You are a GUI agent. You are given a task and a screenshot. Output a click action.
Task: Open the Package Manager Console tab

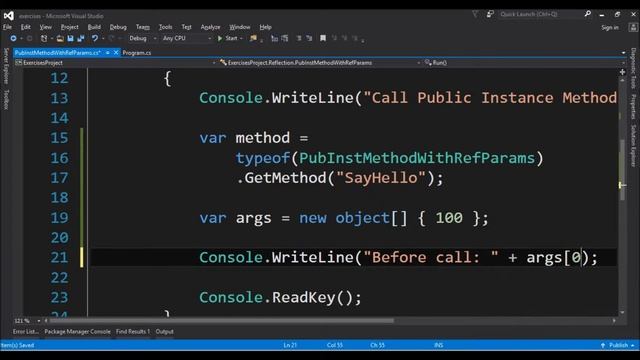click(78, 332)
